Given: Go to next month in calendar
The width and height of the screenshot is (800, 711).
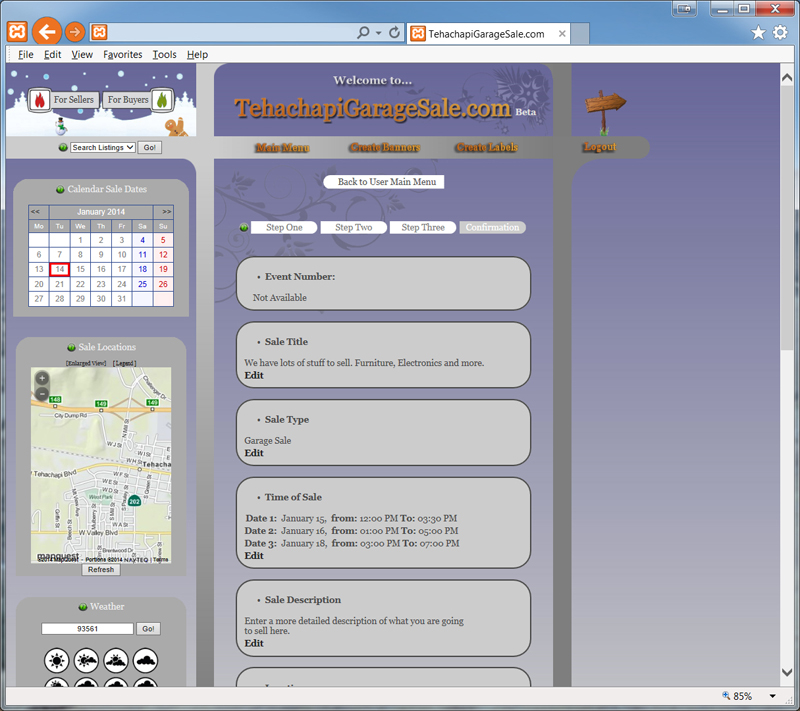Looking at the screenshot, I should (166, 212).
